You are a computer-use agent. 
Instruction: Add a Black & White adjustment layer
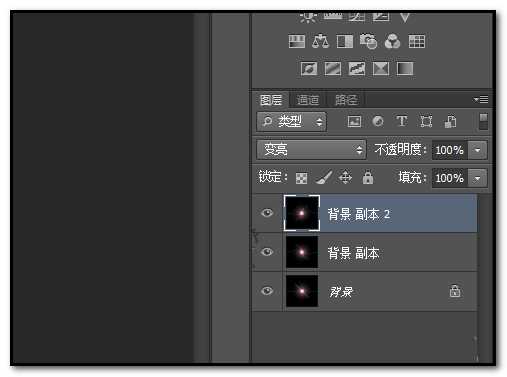point(345,42)
